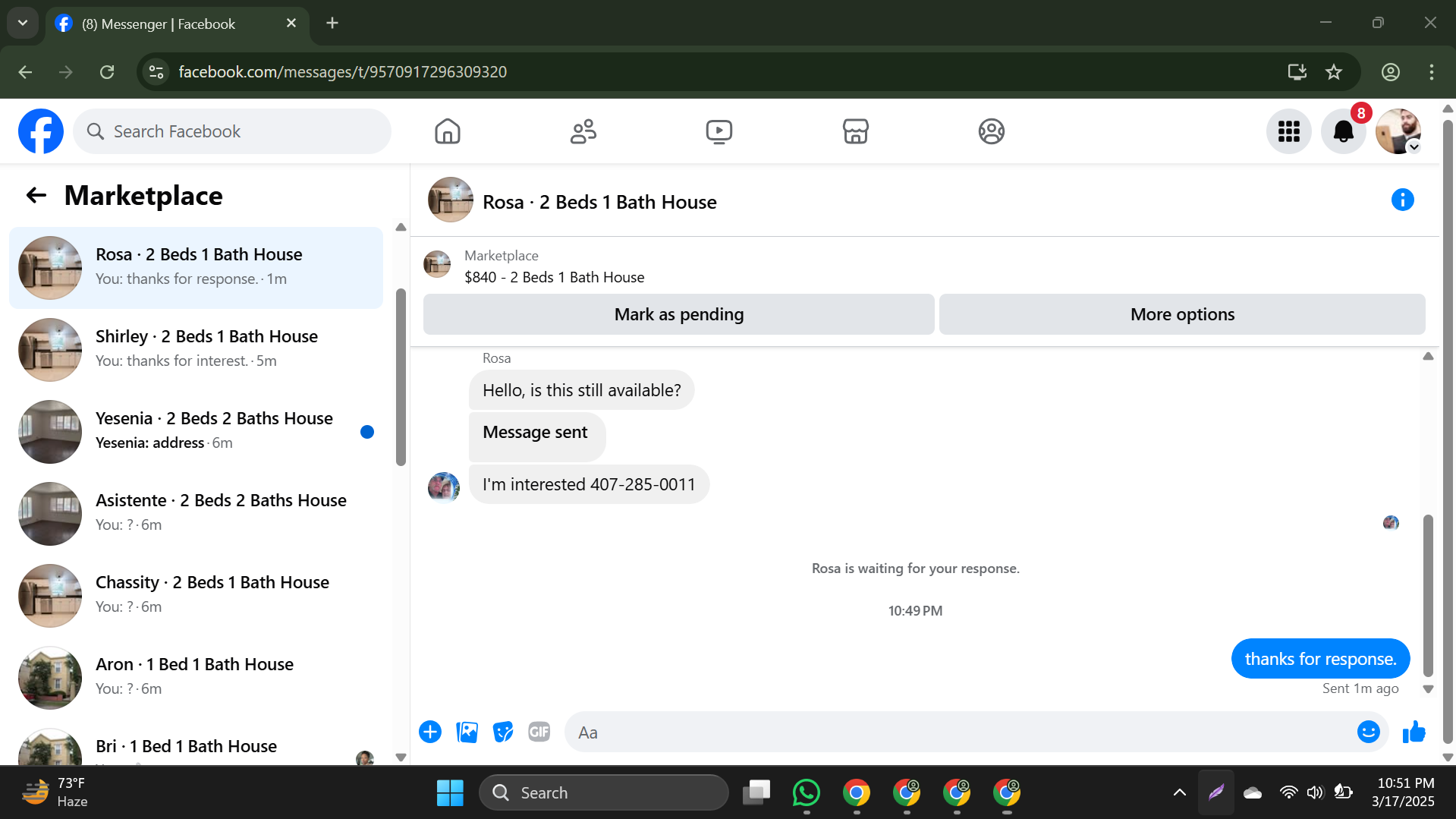The height and width of the screenshot is (819, 1456).
Task: Open the Facebook menu grid icon
Action: tap(1288, 131)
